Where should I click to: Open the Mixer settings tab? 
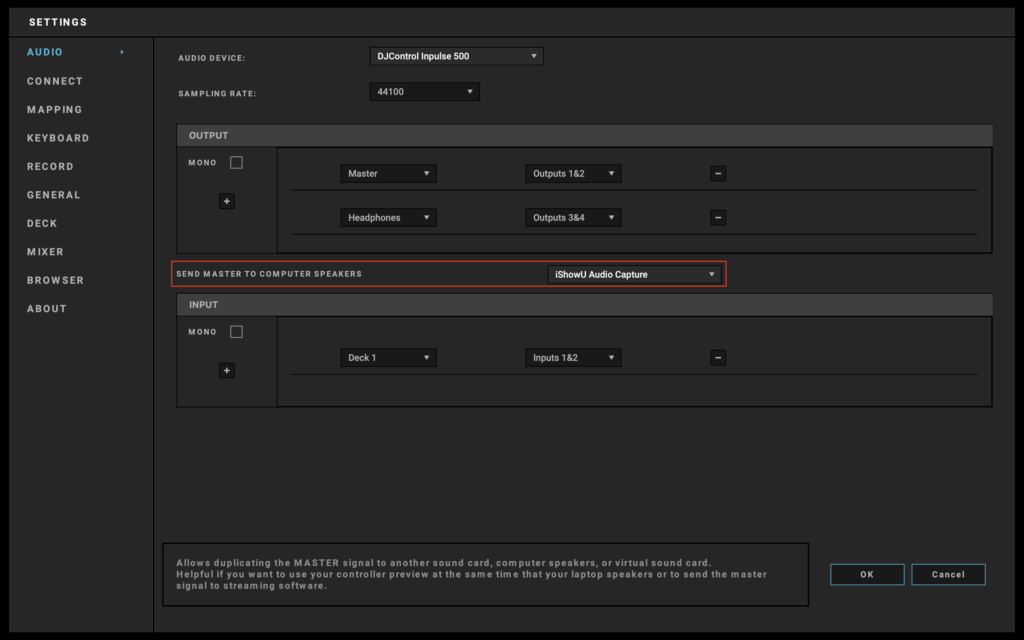coord(45,252)
